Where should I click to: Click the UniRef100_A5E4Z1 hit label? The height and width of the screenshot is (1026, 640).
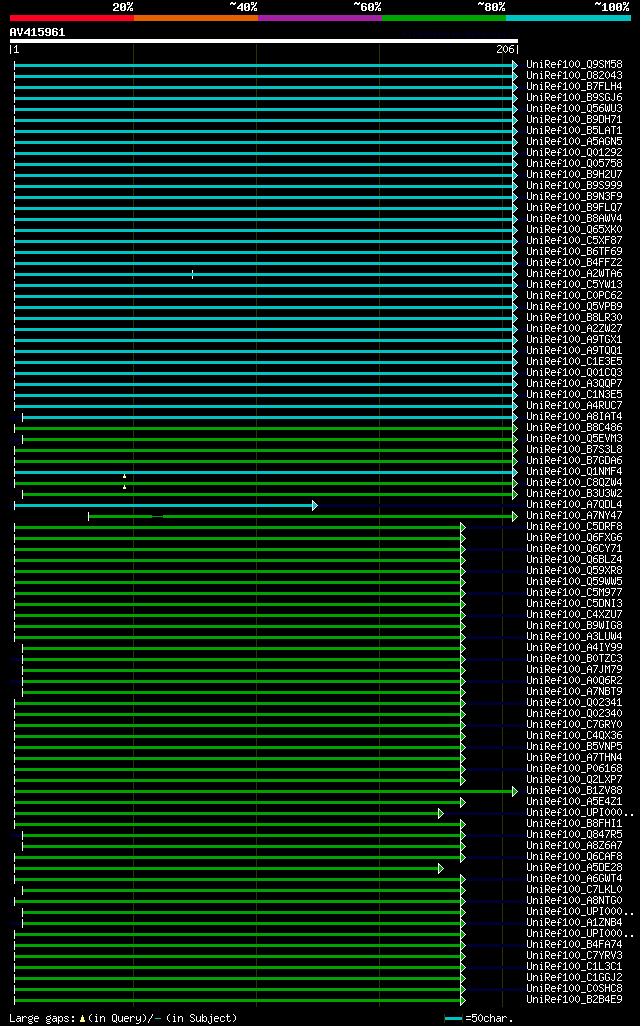575,802
